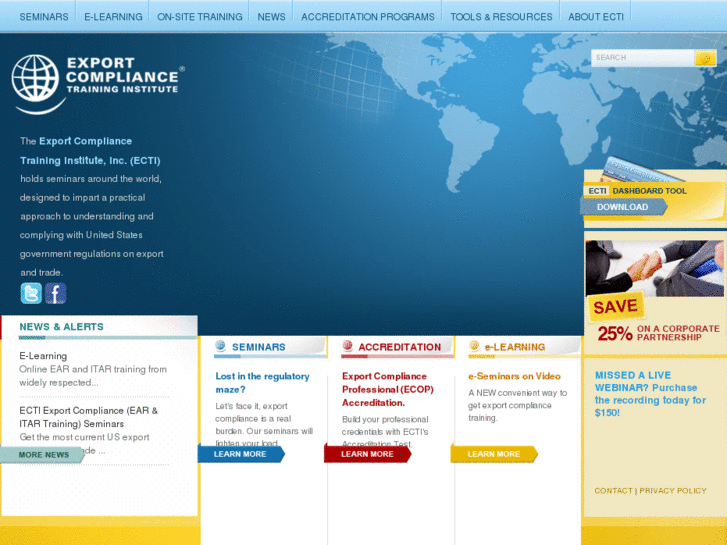Viewport: 727px width, 545px height.
Task: Open the Facebook icon link
Action: pos(56,293)
